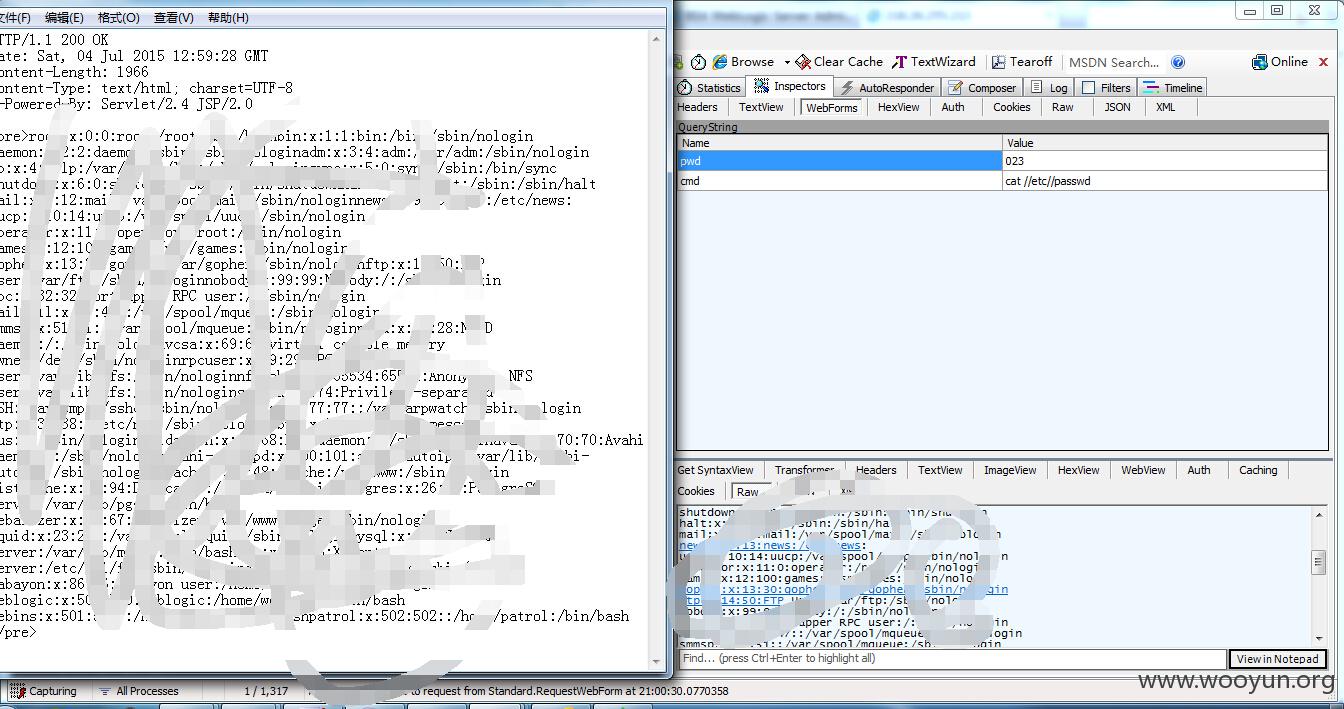Image resolution: width=1344 pixels, height=709 pixels.
Task: Select response Raw tab
Action: point(748,491)
